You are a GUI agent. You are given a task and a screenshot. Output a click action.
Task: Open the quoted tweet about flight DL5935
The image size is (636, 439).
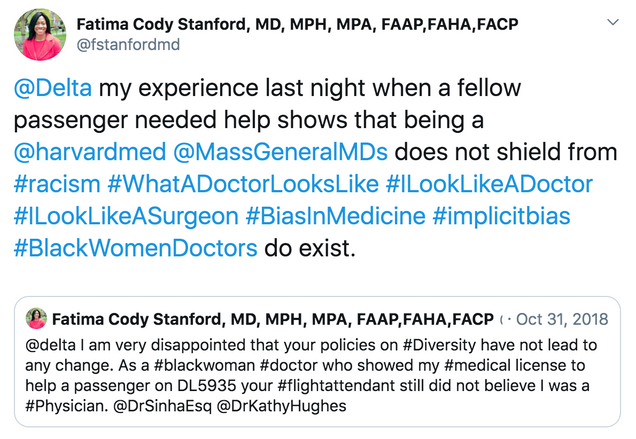tap(318, 378)
